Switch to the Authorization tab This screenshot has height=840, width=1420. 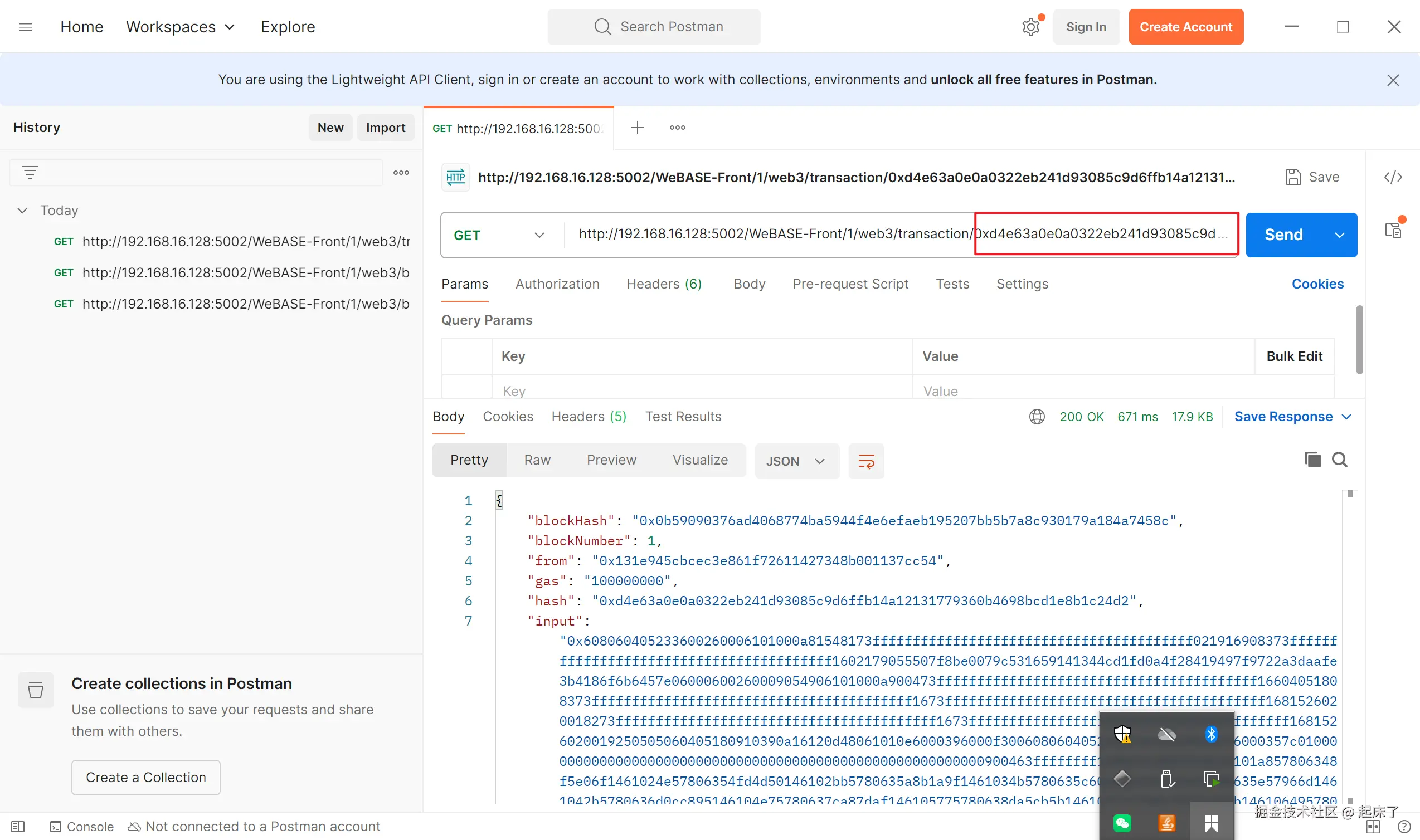557,284
